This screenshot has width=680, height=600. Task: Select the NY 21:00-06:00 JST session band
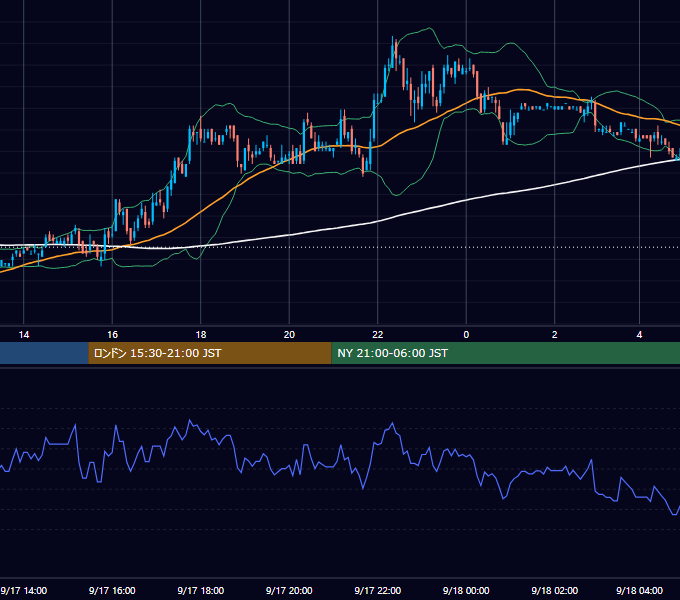505,353
